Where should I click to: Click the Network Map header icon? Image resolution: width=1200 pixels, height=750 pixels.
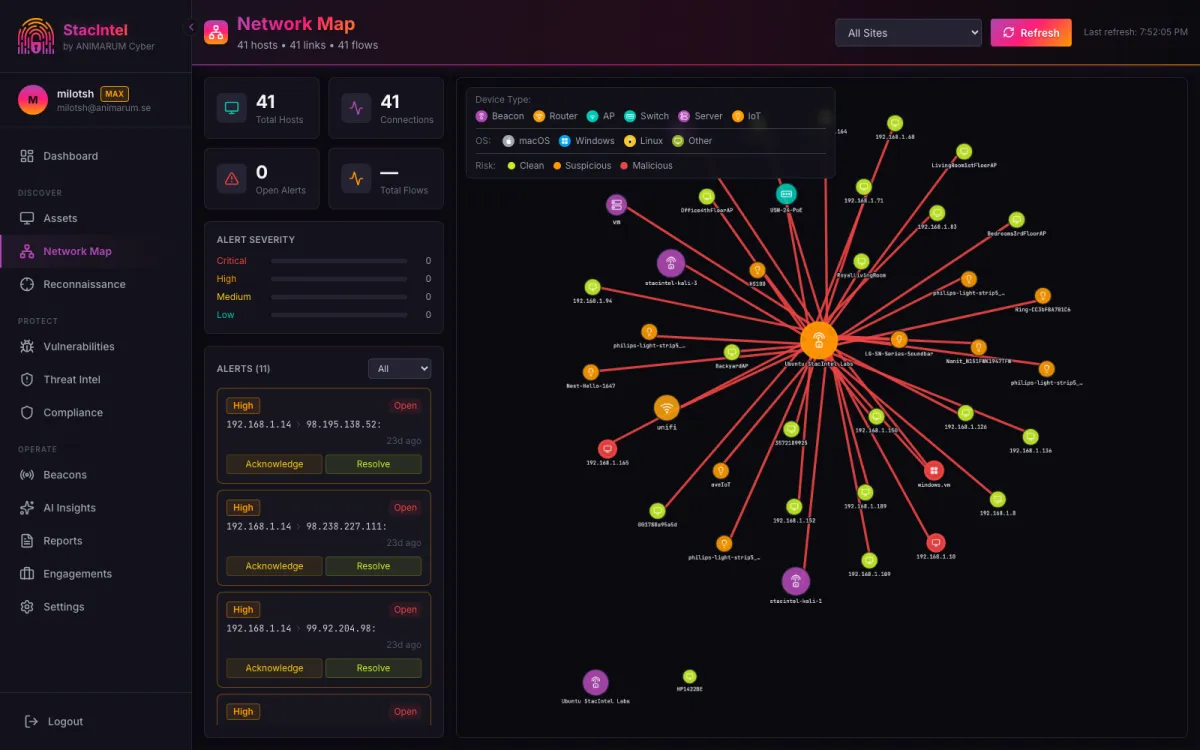[x=216, y=33]
